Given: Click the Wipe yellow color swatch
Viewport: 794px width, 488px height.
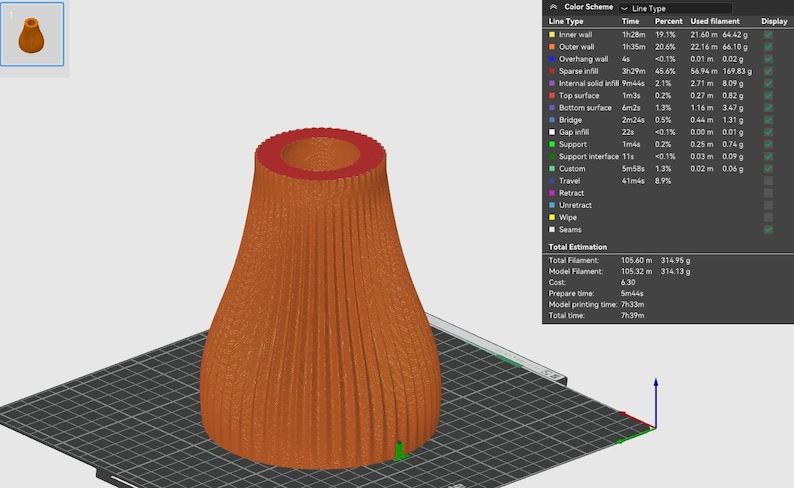Looking at the screenshot, I should (x=552, y=217).
